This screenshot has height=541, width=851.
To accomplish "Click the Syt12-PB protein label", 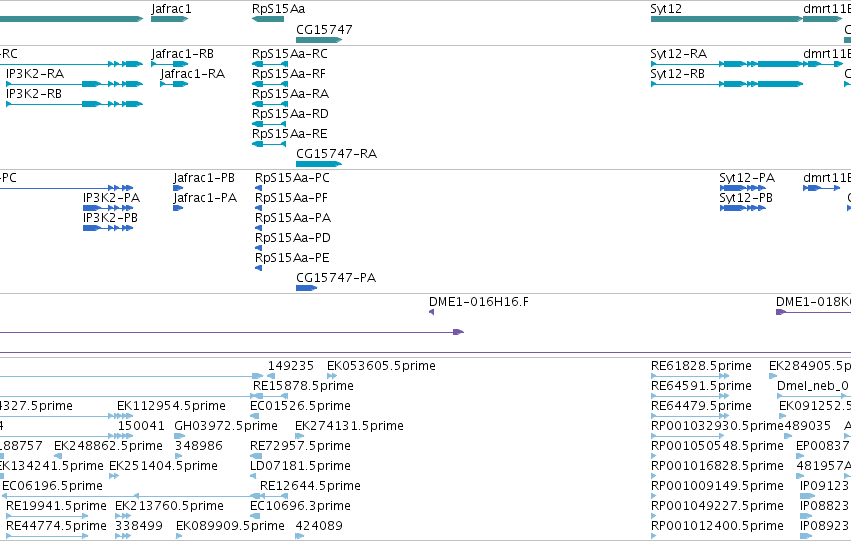I will pyautogui.click(x=746, y=199).
